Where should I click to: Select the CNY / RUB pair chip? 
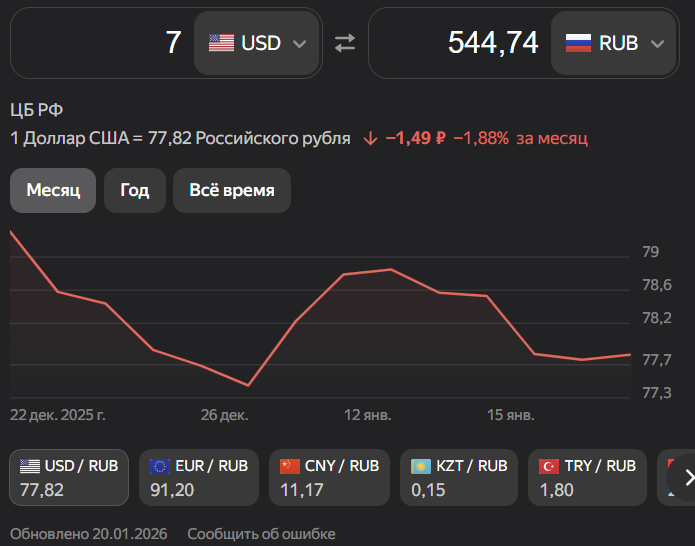click(x=330, y=477)
